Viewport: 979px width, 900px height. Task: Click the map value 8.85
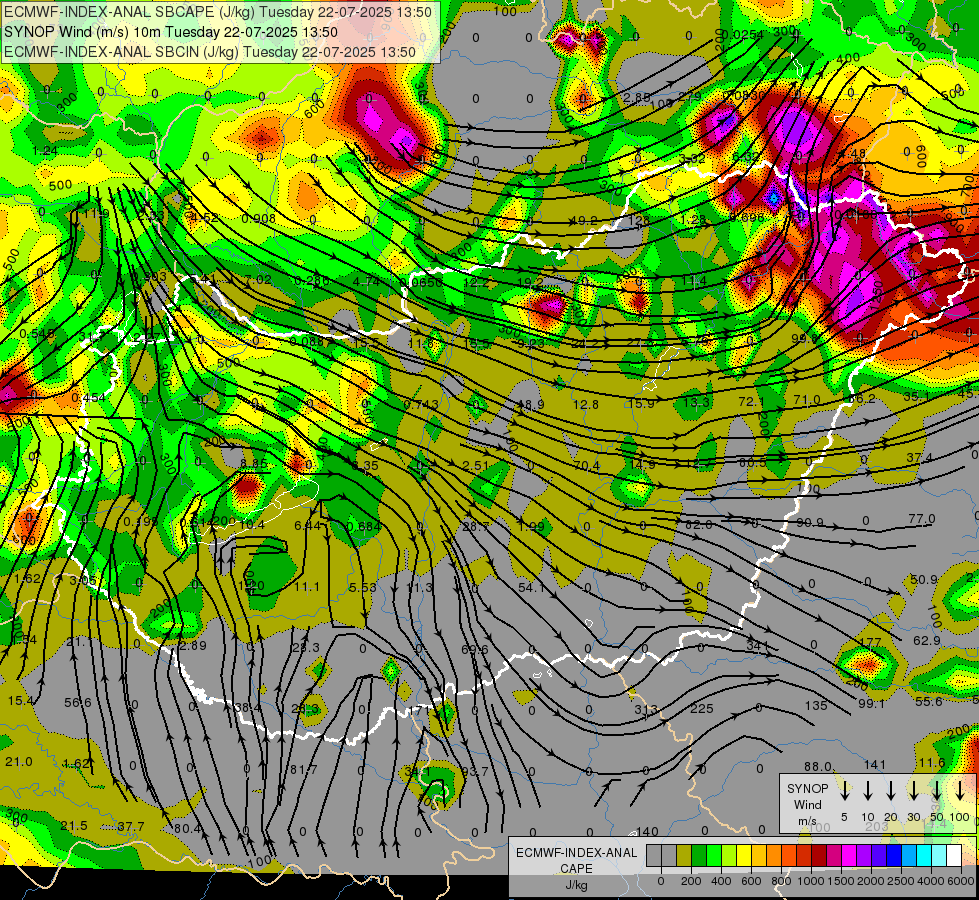coord(254,463)
